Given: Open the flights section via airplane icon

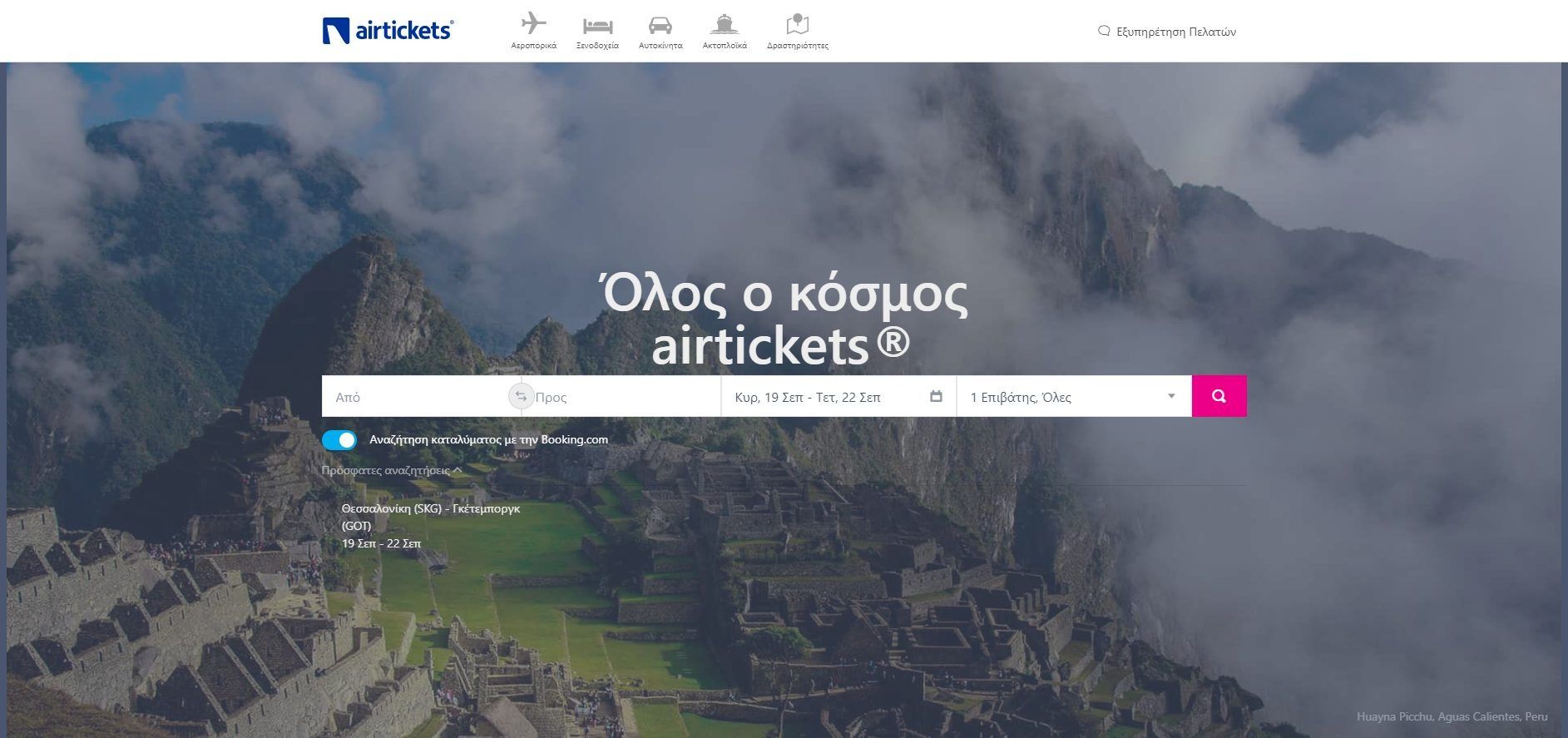Looking at the screenshot, I should coord(533,23).
